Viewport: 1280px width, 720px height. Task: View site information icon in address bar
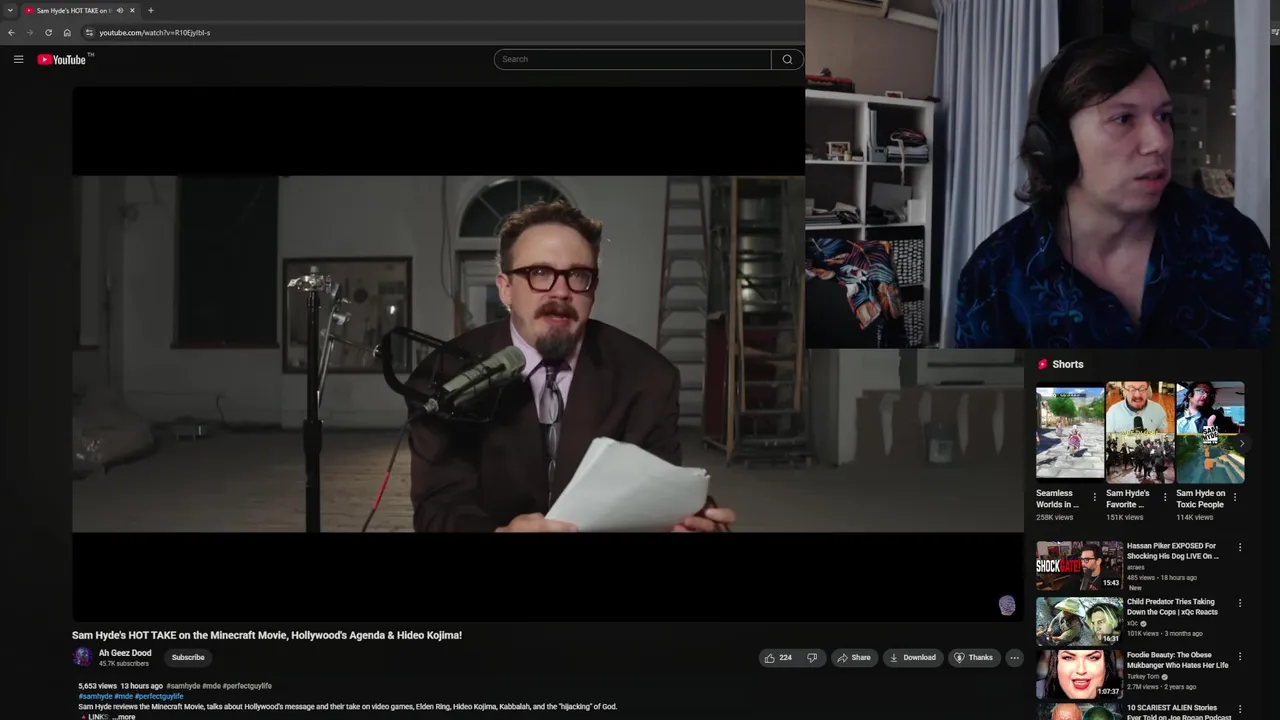[x=89, y=32]
